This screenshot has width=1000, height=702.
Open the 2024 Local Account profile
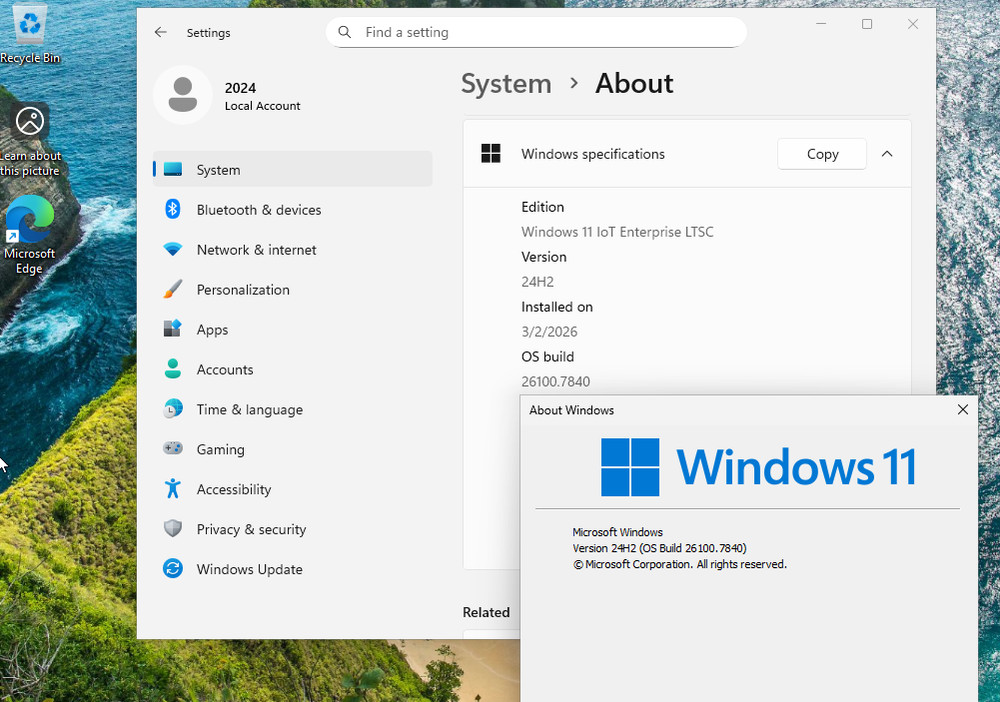pyautogui.click(x=225, y=95)
